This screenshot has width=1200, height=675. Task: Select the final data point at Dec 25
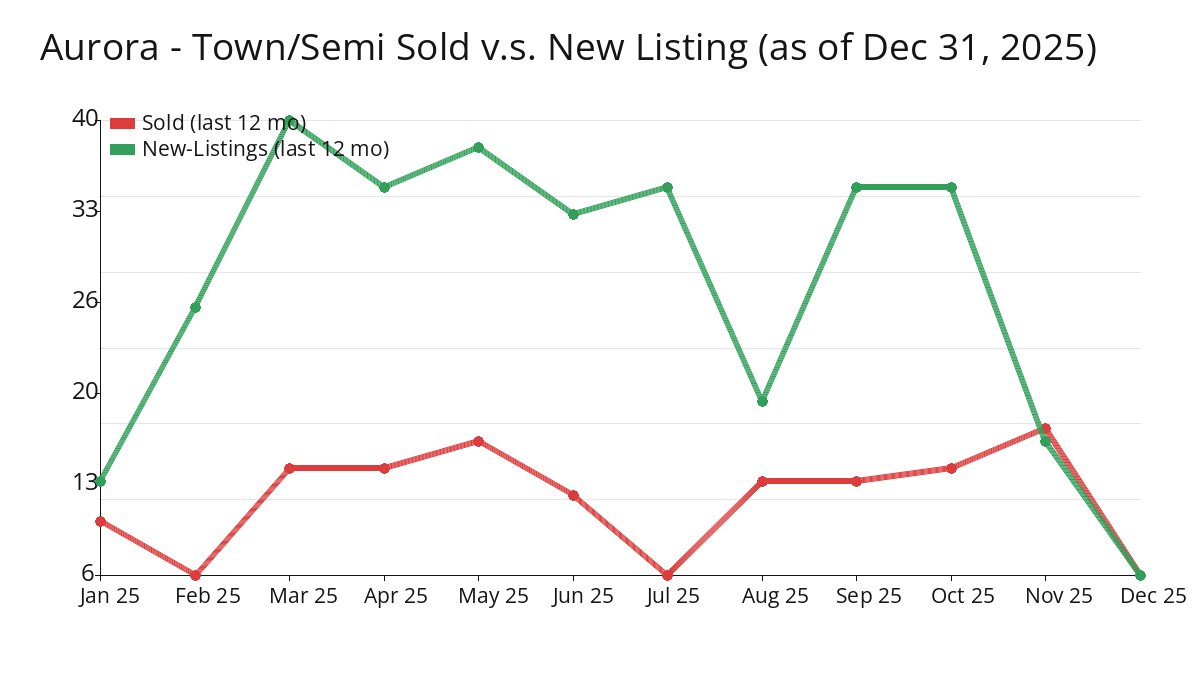coord(1140,575)
